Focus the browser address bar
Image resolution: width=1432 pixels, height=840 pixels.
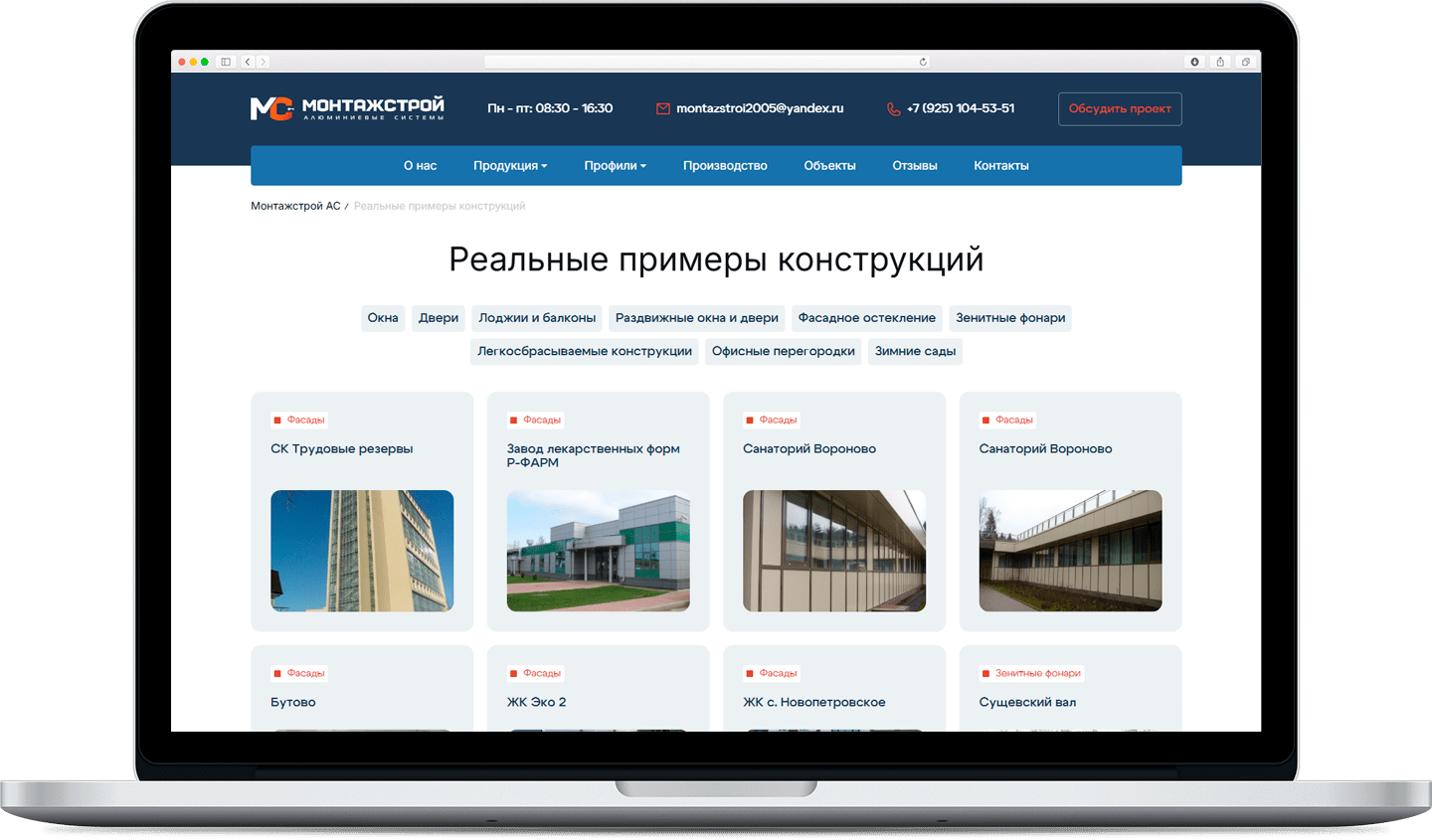(x=707, y=62)
